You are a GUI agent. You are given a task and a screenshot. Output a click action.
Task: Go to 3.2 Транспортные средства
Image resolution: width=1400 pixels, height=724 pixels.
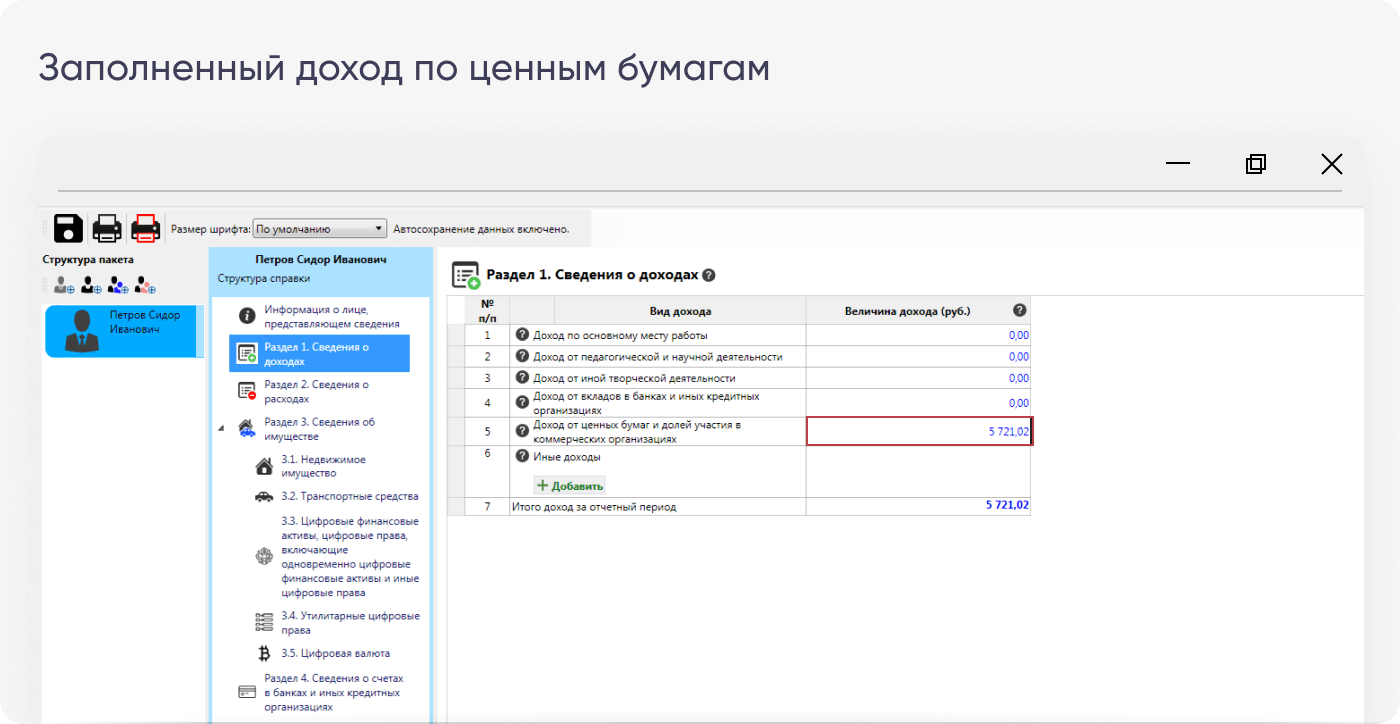[x=349, y=496]
